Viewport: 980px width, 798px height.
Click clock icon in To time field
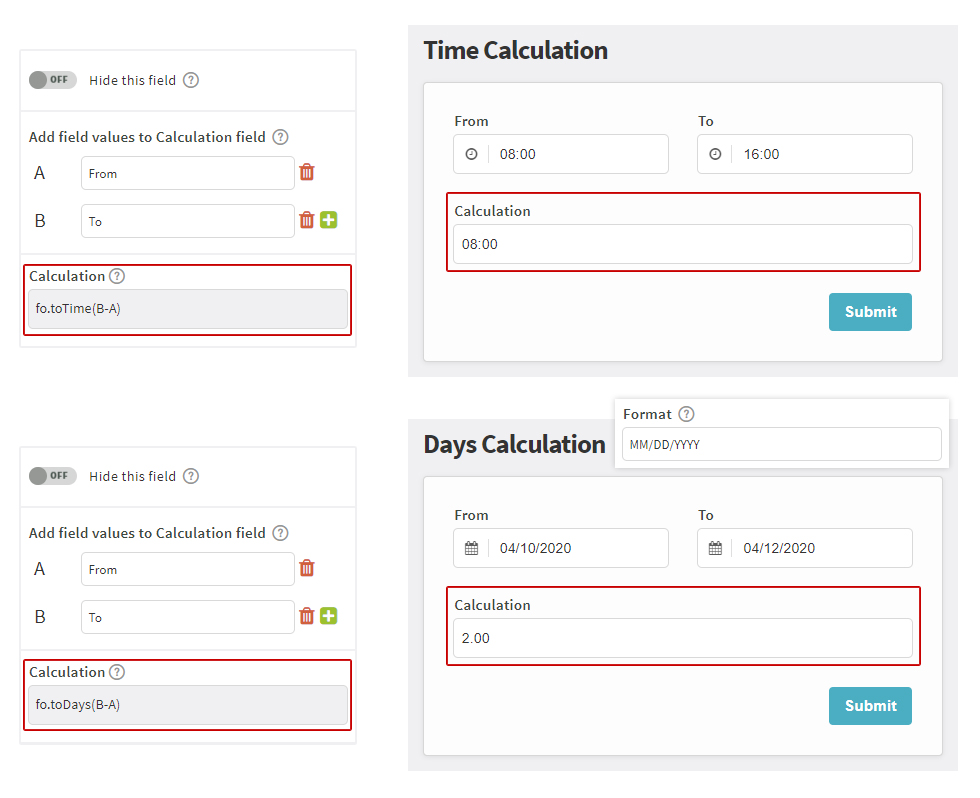click(x=715, y=154)
